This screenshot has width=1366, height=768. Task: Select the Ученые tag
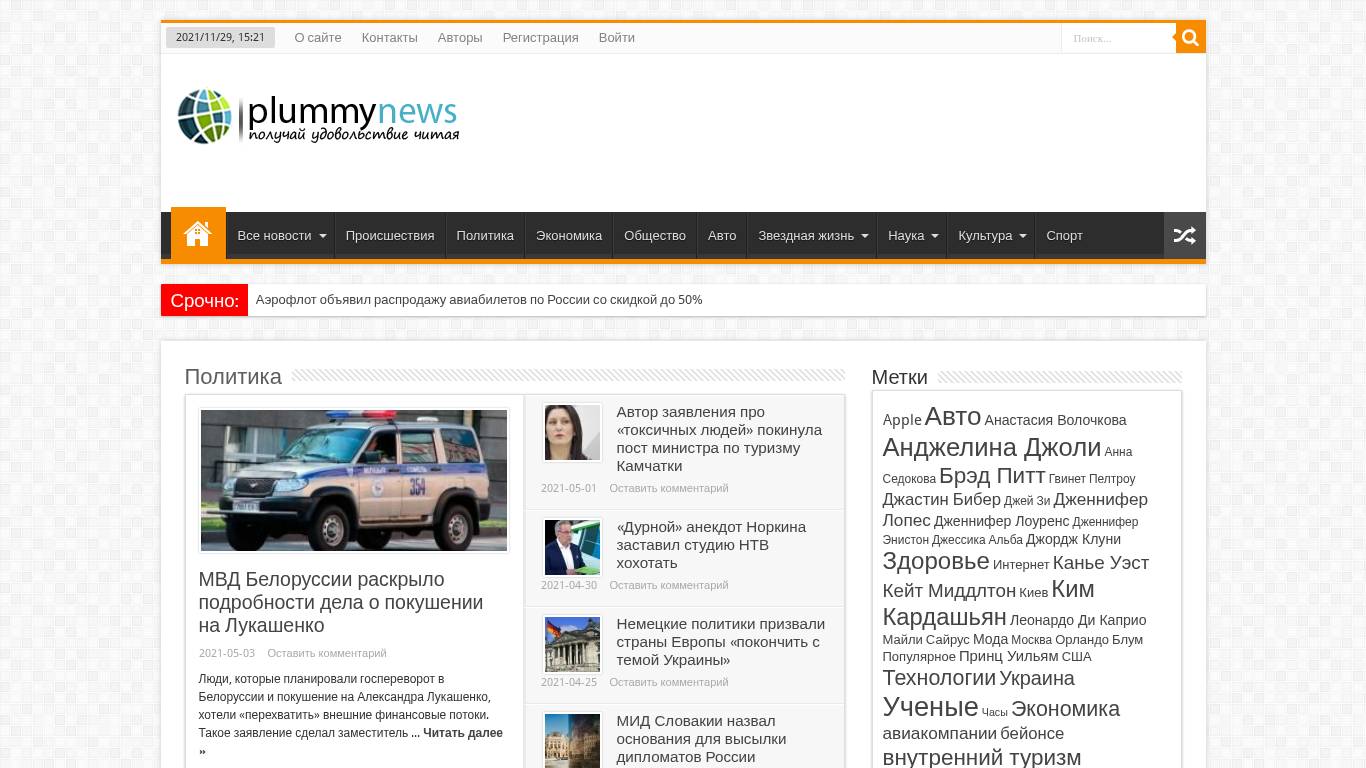click(x=930, y=707)
